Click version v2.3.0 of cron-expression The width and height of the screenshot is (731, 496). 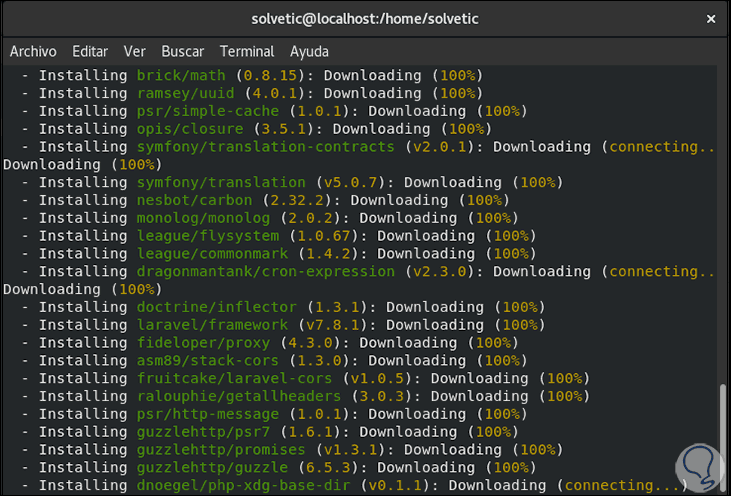tap(440, 271)
